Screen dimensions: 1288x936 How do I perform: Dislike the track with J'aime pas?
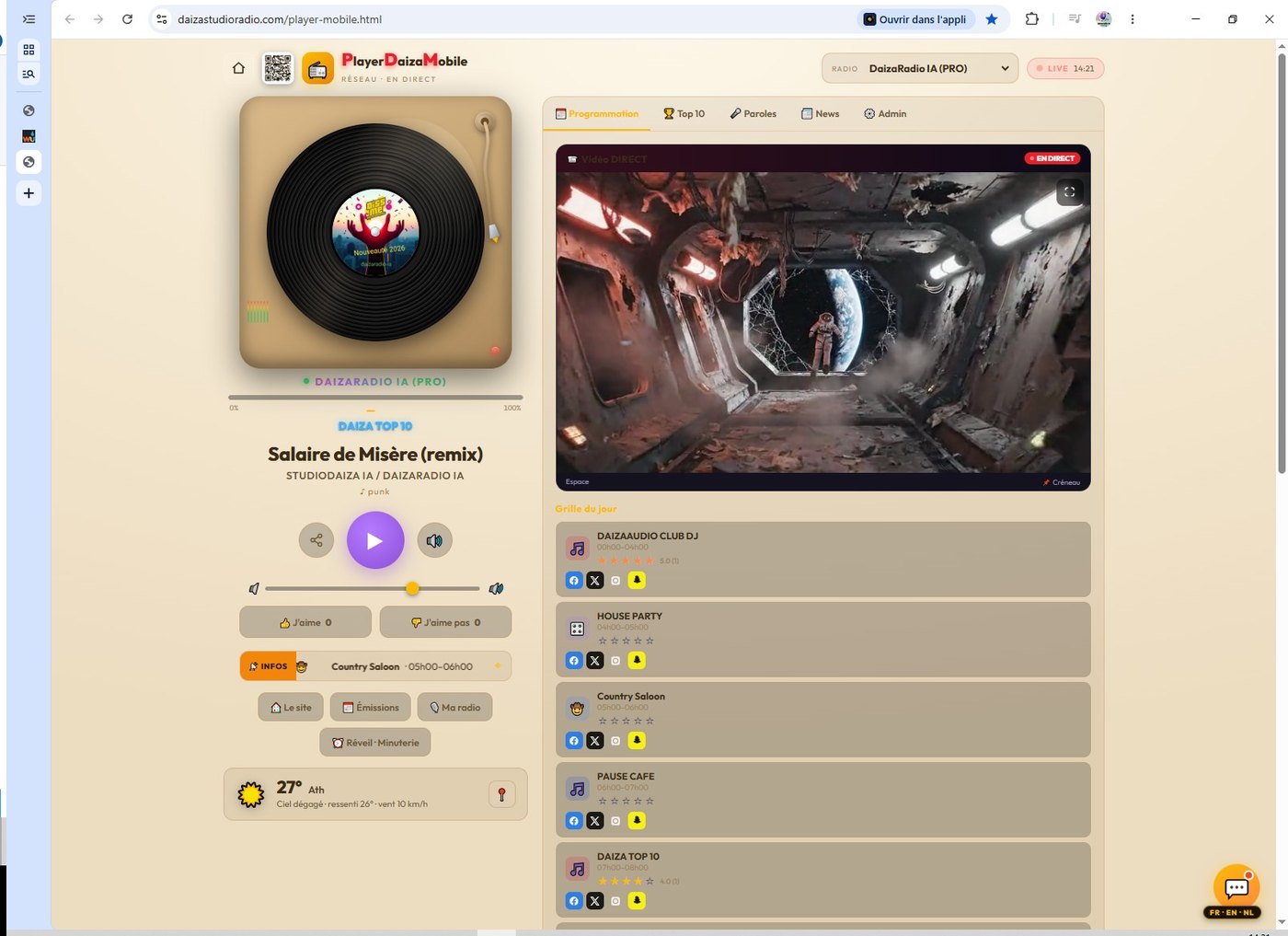tap(445, 622)
